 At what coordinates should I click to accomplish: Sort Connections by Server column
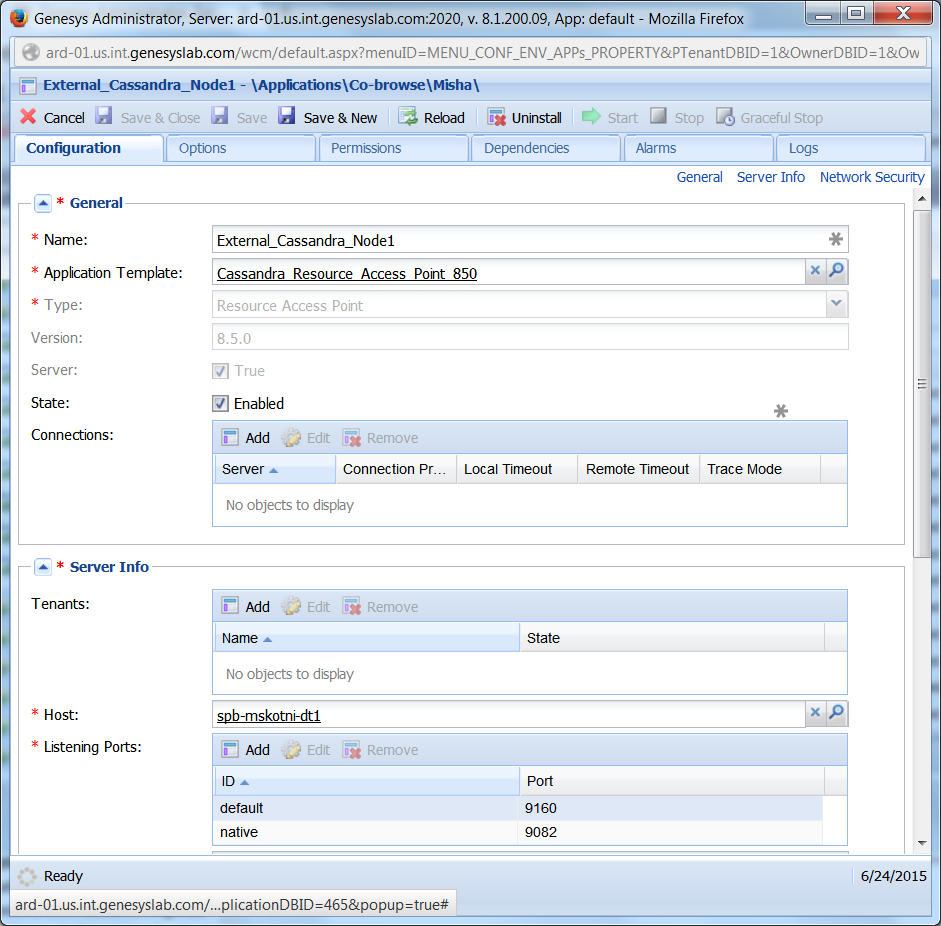[275, 469]
